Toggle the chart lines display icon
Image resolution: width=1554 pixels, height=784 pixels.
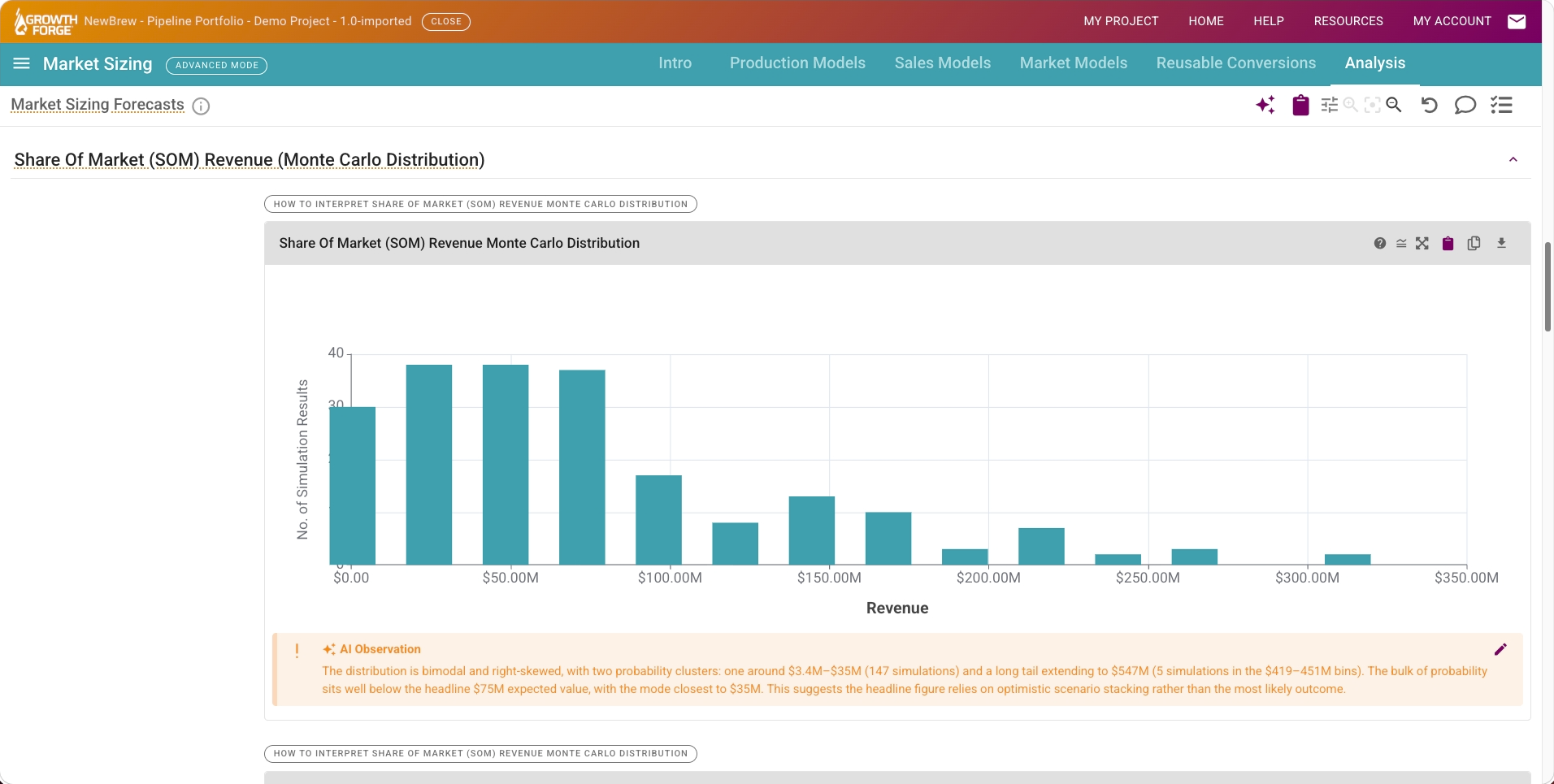1401,243
